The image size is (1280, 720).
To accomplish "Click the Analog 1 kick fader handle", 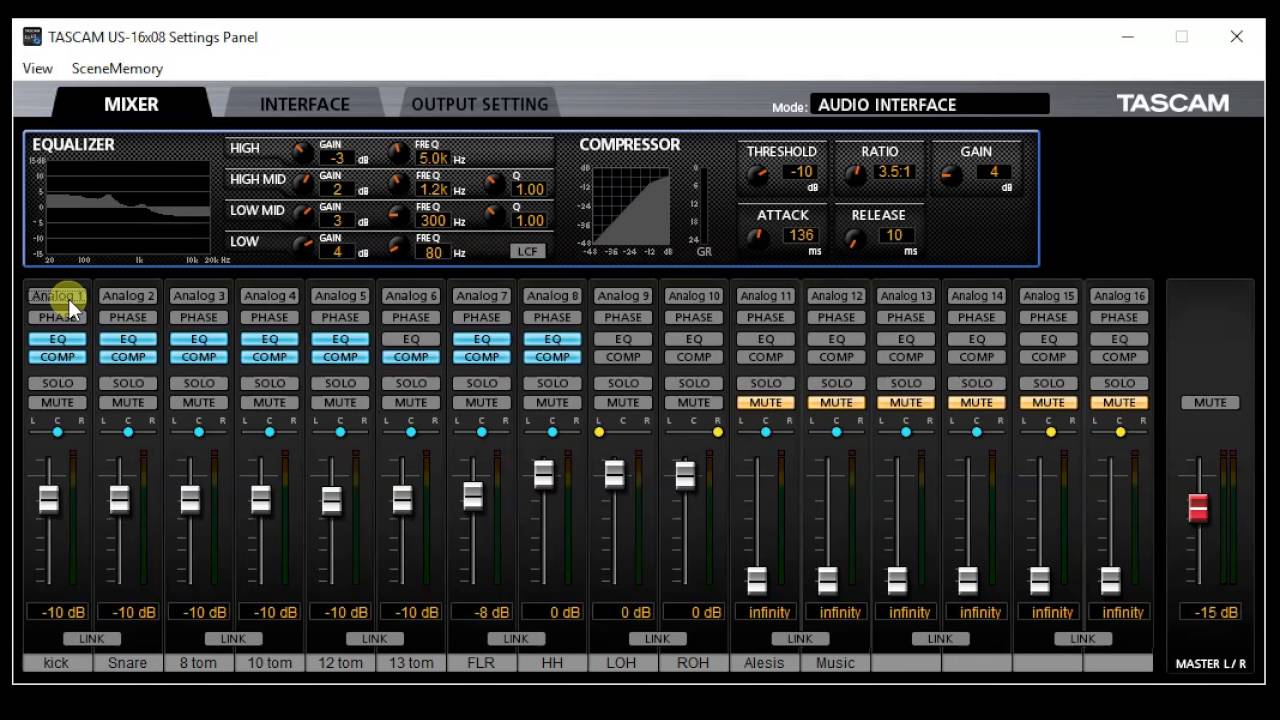I will pyautogui.click(x=48, y=499).
